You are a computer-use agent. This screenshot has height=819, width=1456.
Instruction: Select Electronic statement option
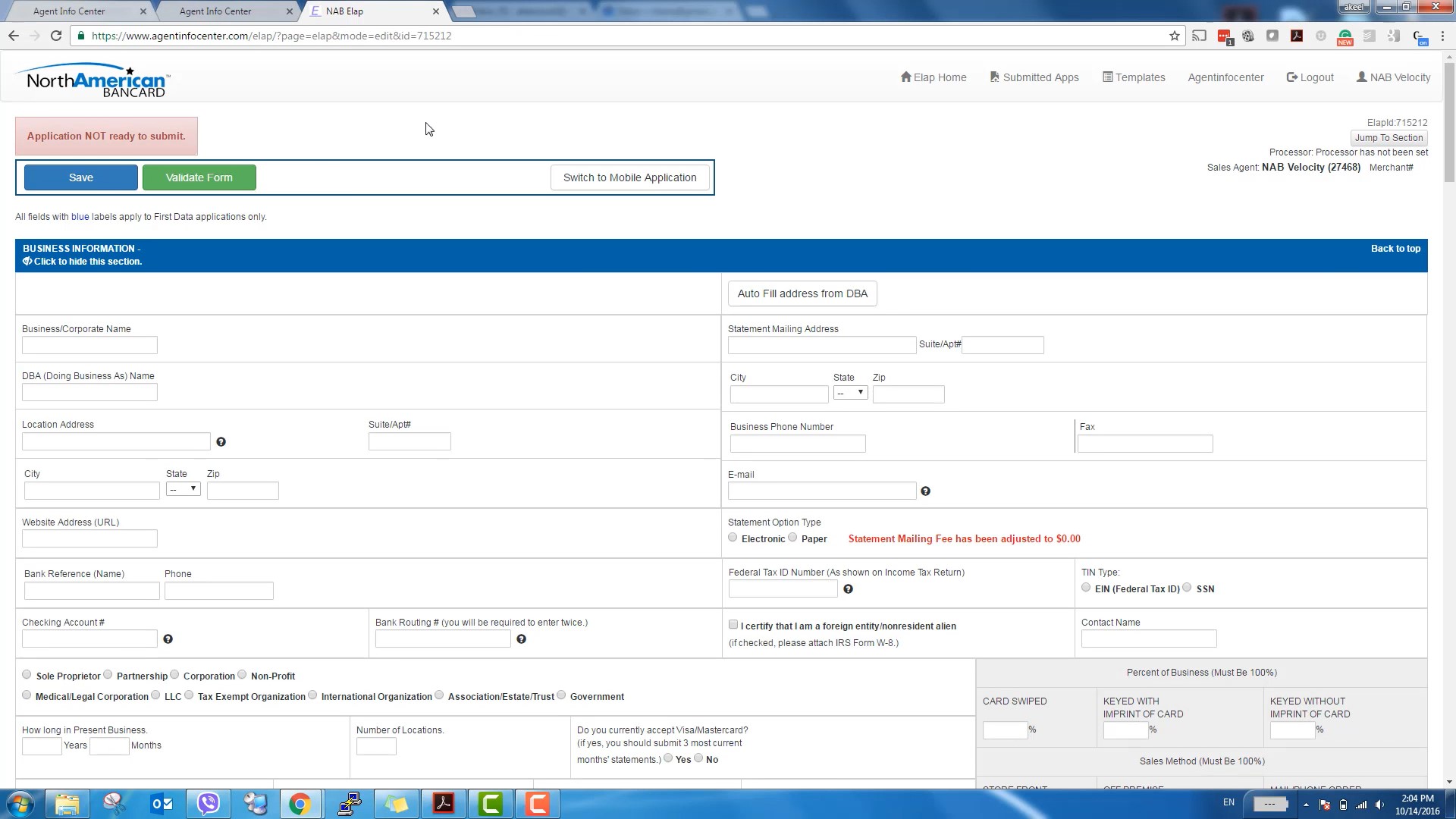point(733,538)
